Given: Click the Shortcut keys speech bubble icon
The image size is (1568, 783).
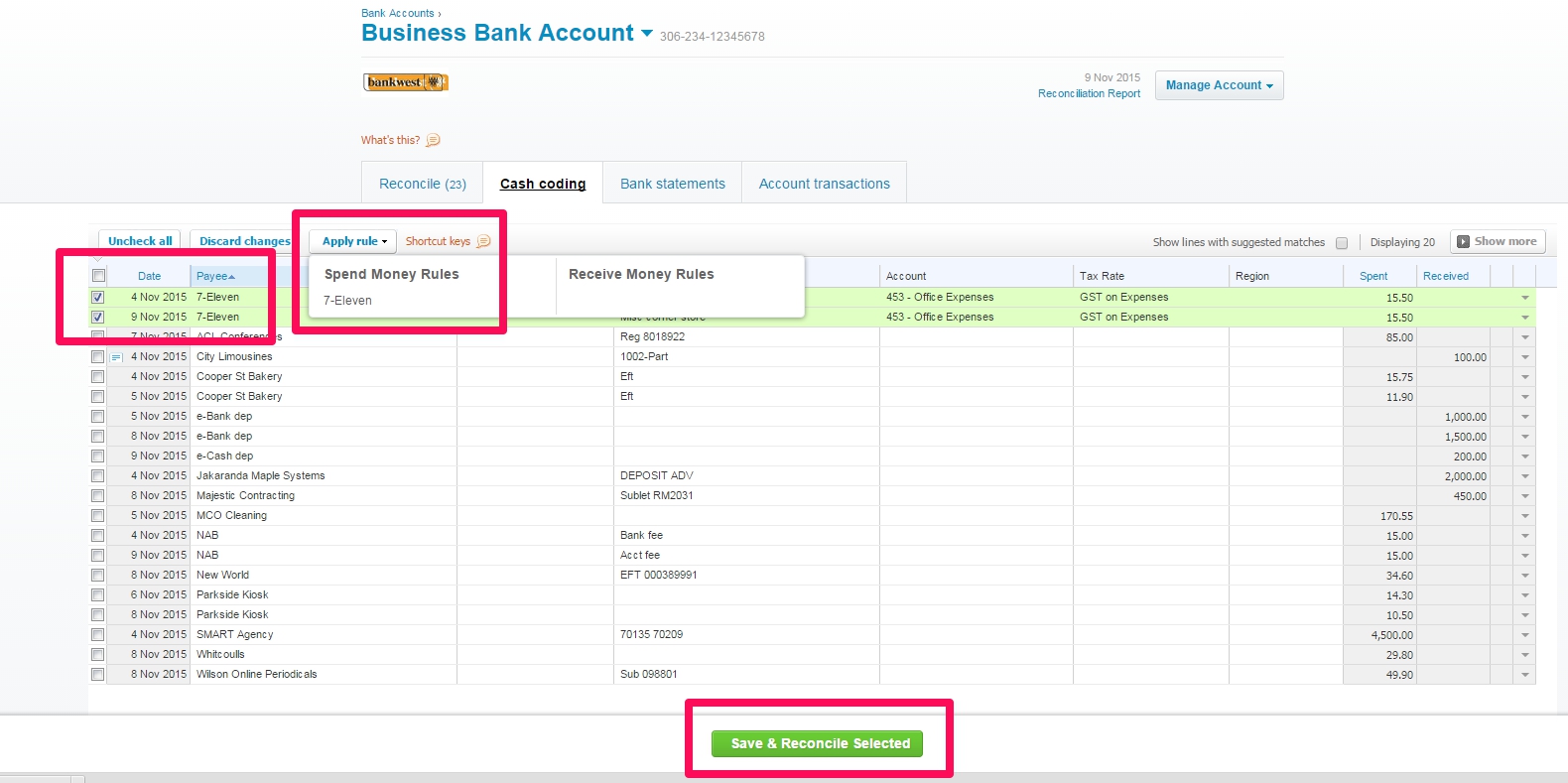Looking at the screenshot, I should click(483, 241).
